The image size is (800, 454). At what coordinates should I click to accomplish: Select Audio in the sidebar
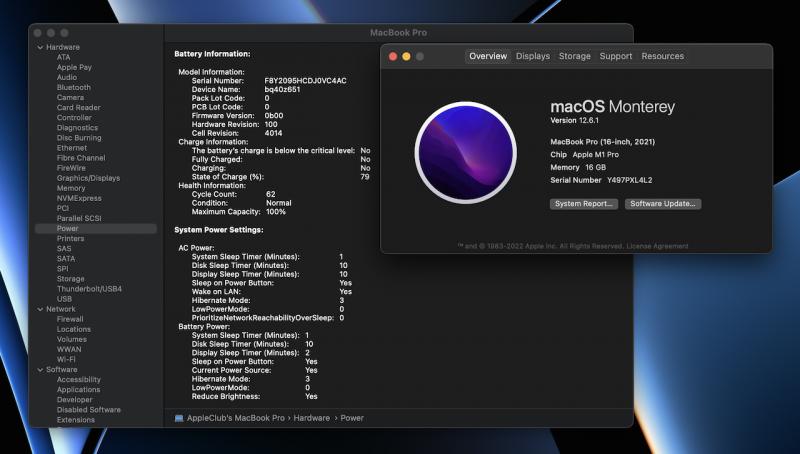coord(67,78)
